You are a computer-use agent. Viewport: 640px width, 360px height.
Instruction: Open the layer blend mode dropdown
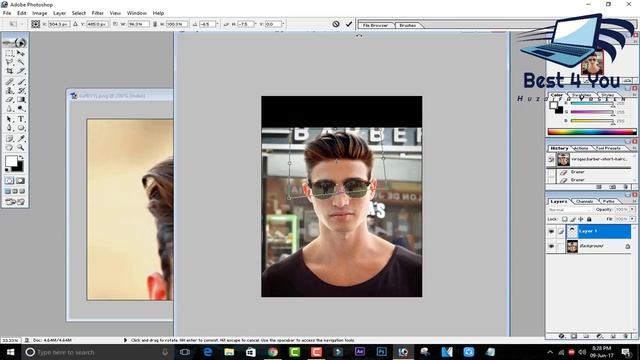570,209
